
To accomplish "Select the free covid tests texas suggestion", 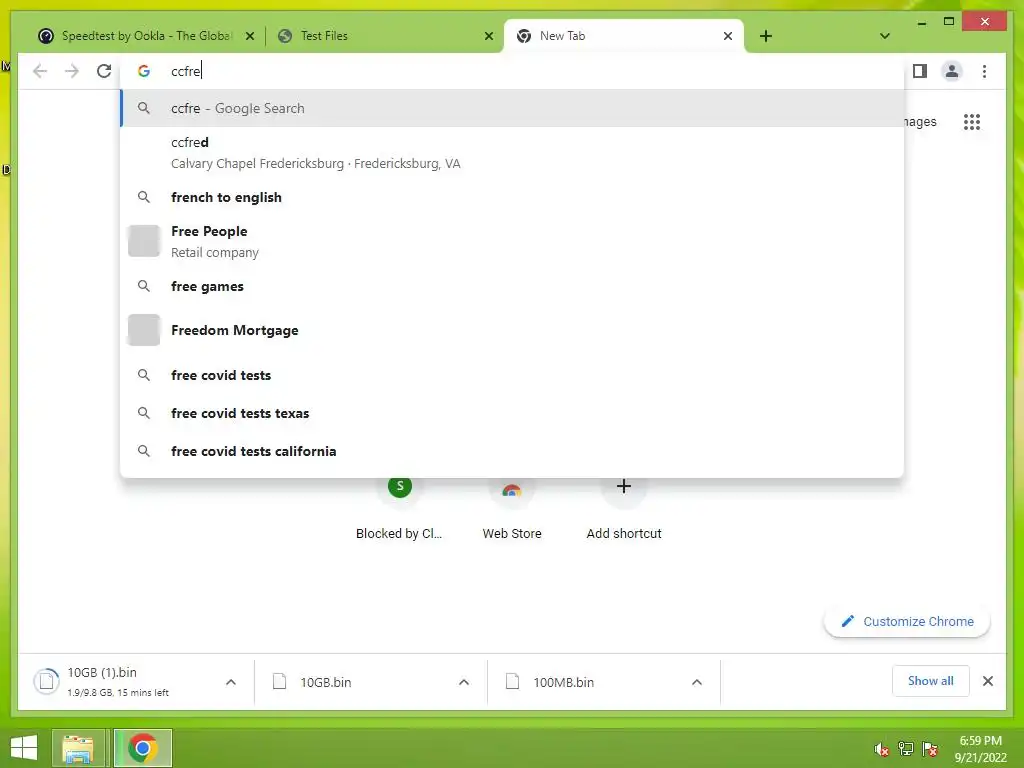I will point(512,413).
